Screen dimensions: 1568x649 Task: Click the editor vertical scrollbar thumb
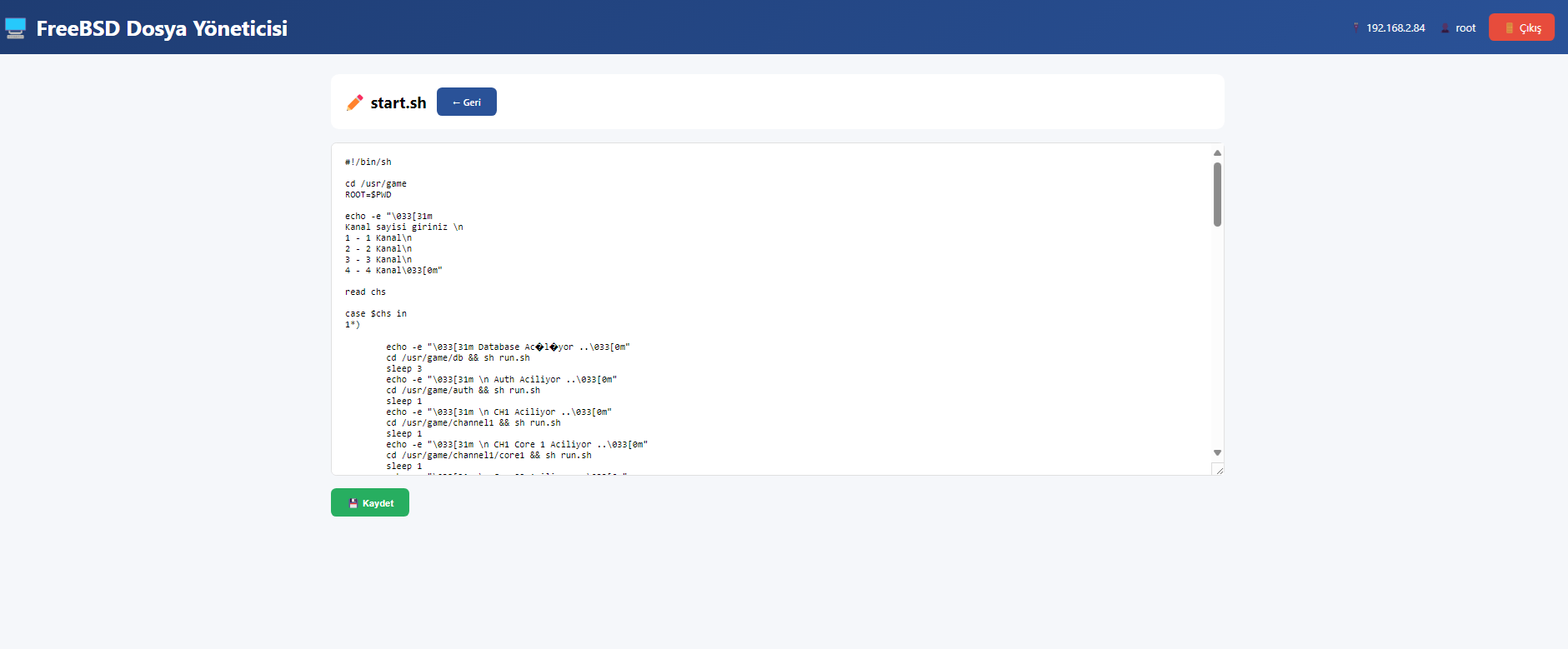point(1217,194)
